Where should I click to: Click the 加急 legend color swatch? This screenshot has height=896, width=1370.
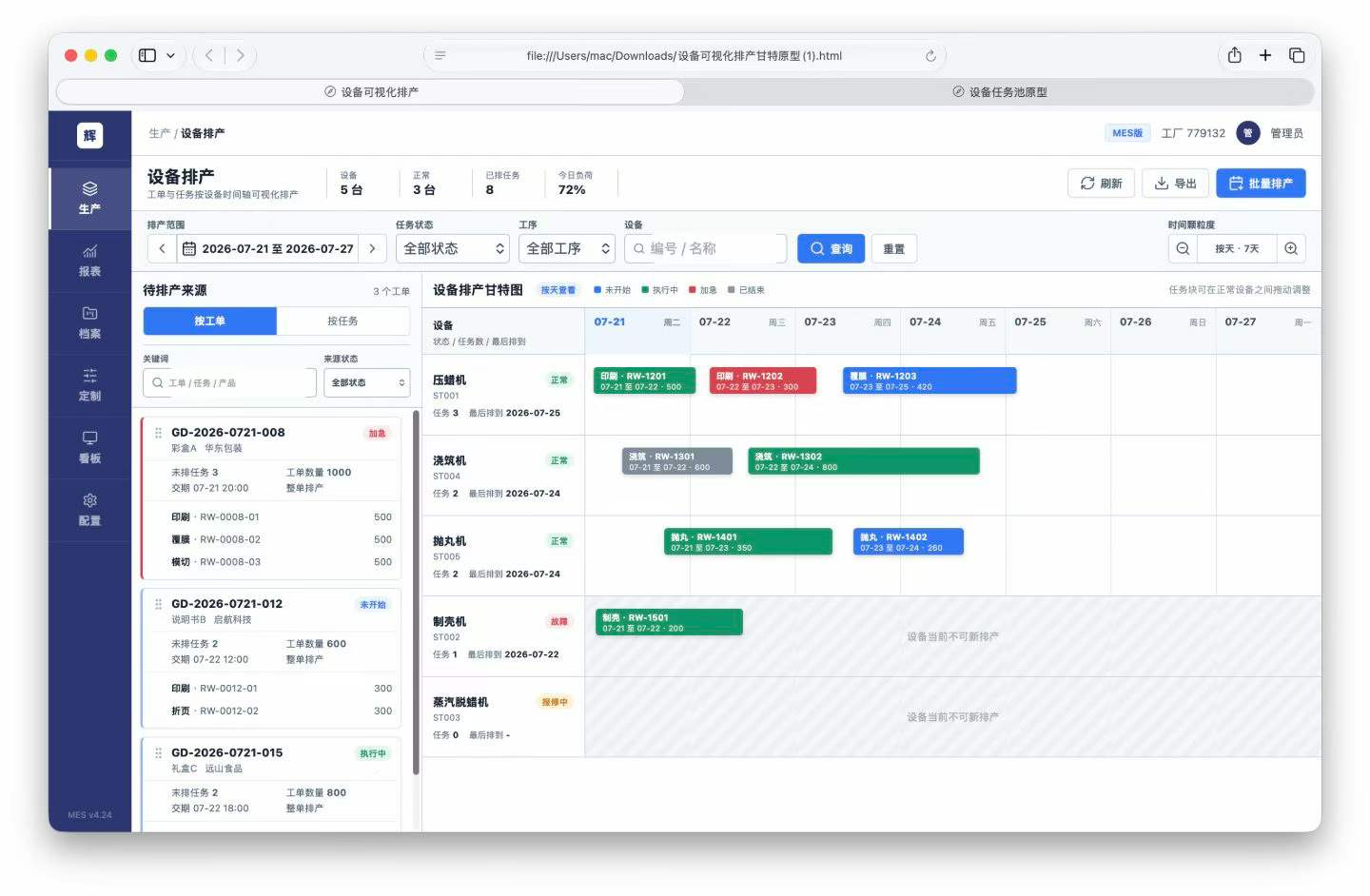[692, 290]
